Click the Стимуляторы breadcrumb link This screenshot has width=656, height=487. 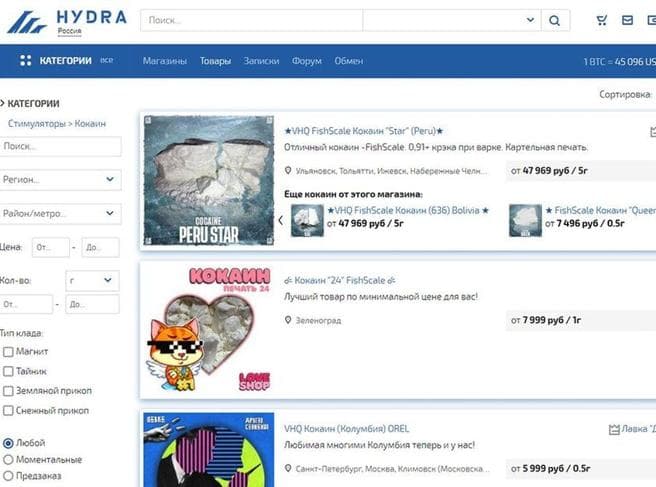[37, 124]
